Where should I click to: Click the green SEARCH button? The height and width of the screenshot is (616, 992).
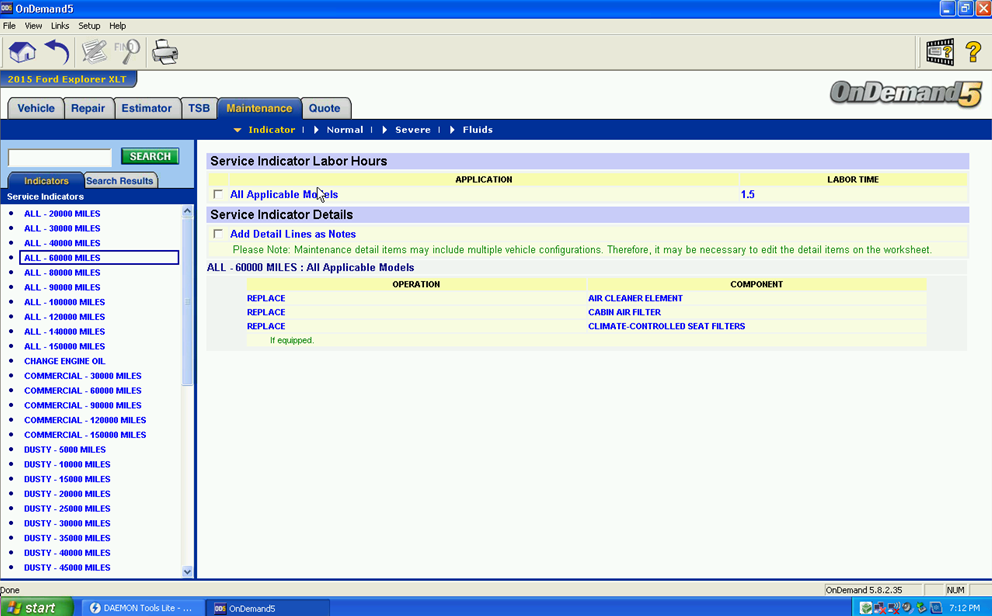click(150, 156)
